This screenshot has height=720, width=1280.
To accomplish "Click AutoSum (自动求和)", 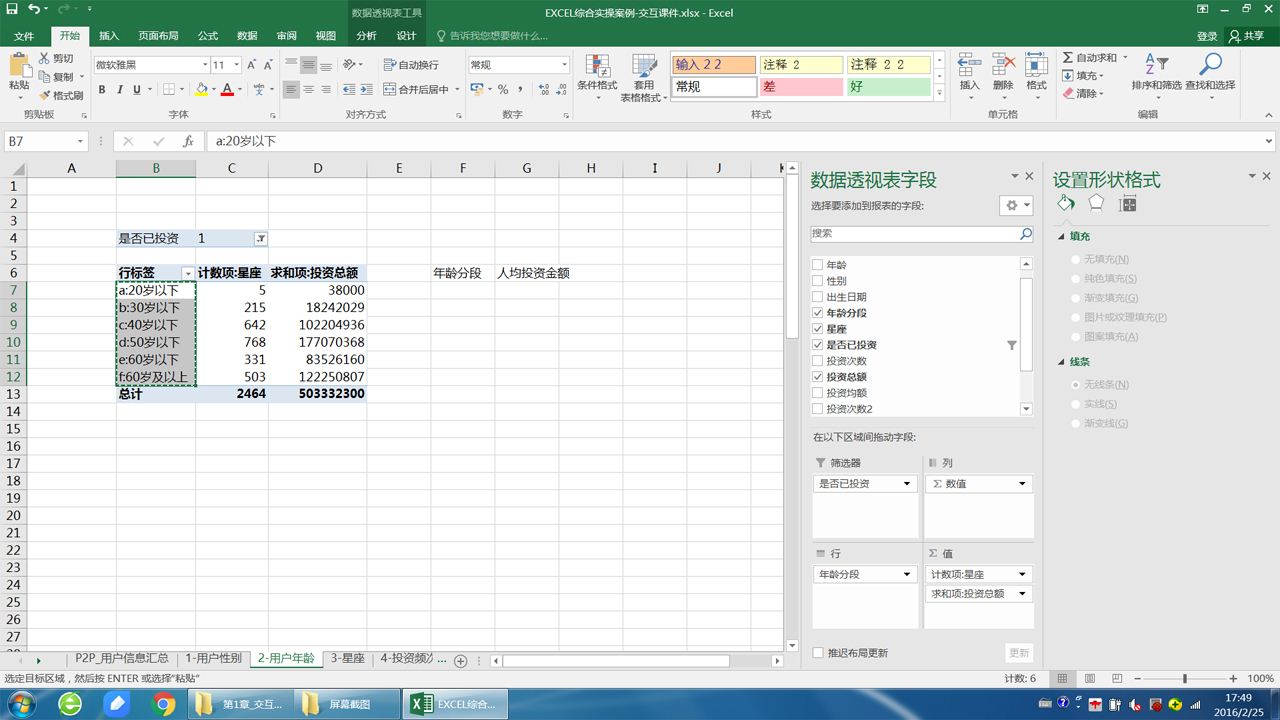I will pyautogui.click(x=1090, y=58).
